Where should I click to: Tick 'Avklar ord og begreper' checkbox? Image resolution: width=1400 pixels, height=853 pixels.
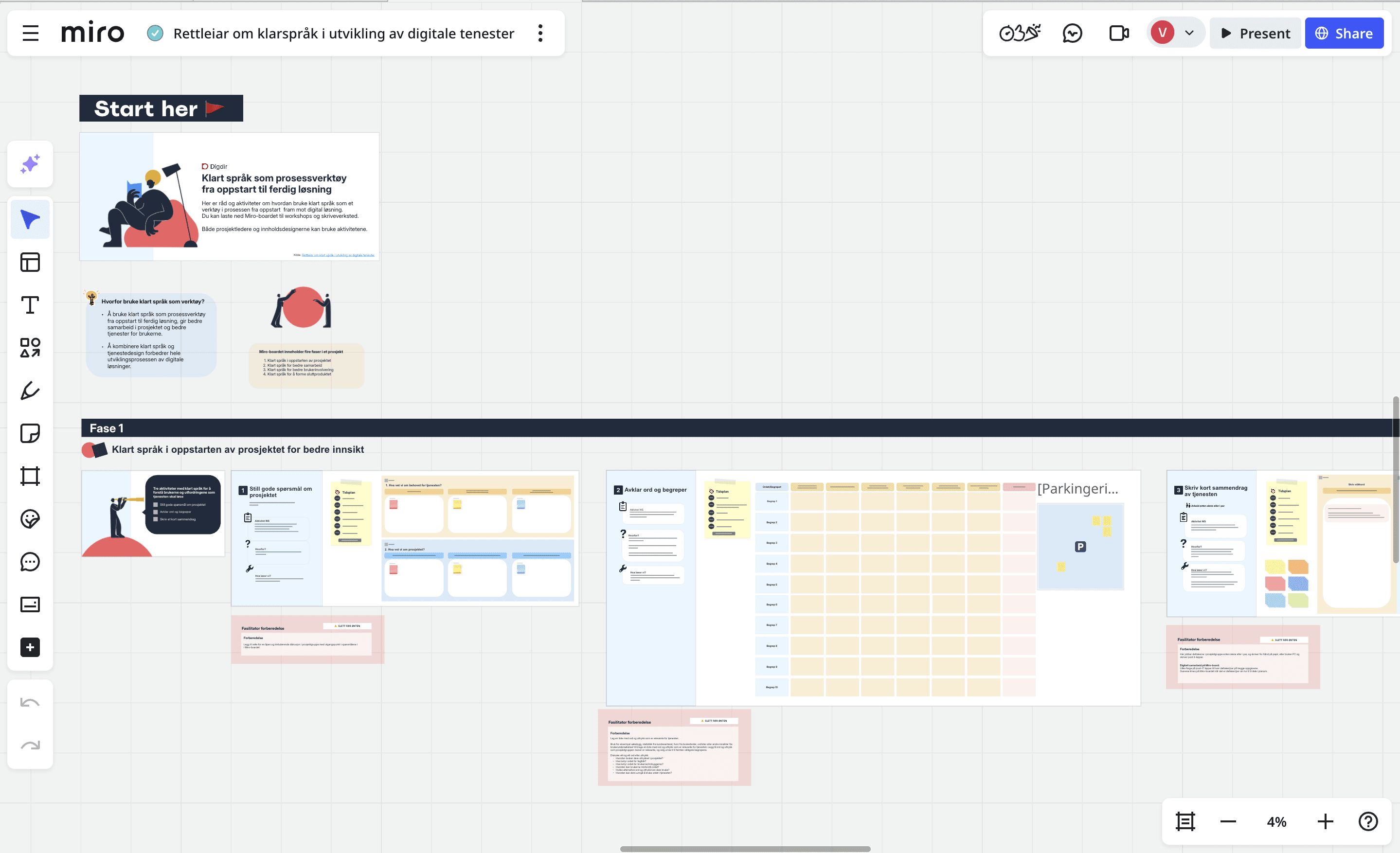(156, 512)
